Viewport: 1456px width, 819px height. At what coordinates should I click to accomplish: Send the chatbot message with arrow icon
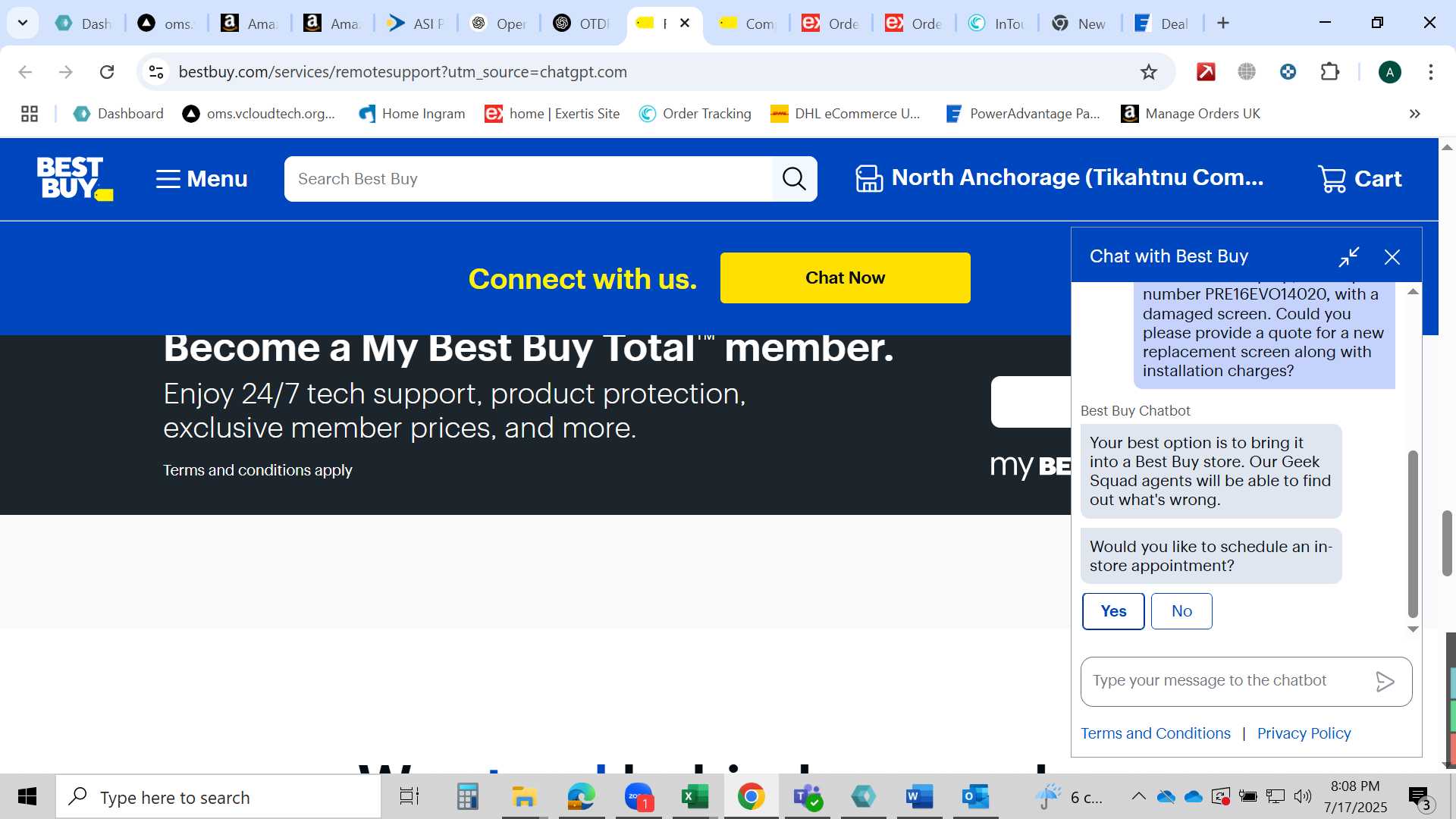click(x=1385, y=682)
